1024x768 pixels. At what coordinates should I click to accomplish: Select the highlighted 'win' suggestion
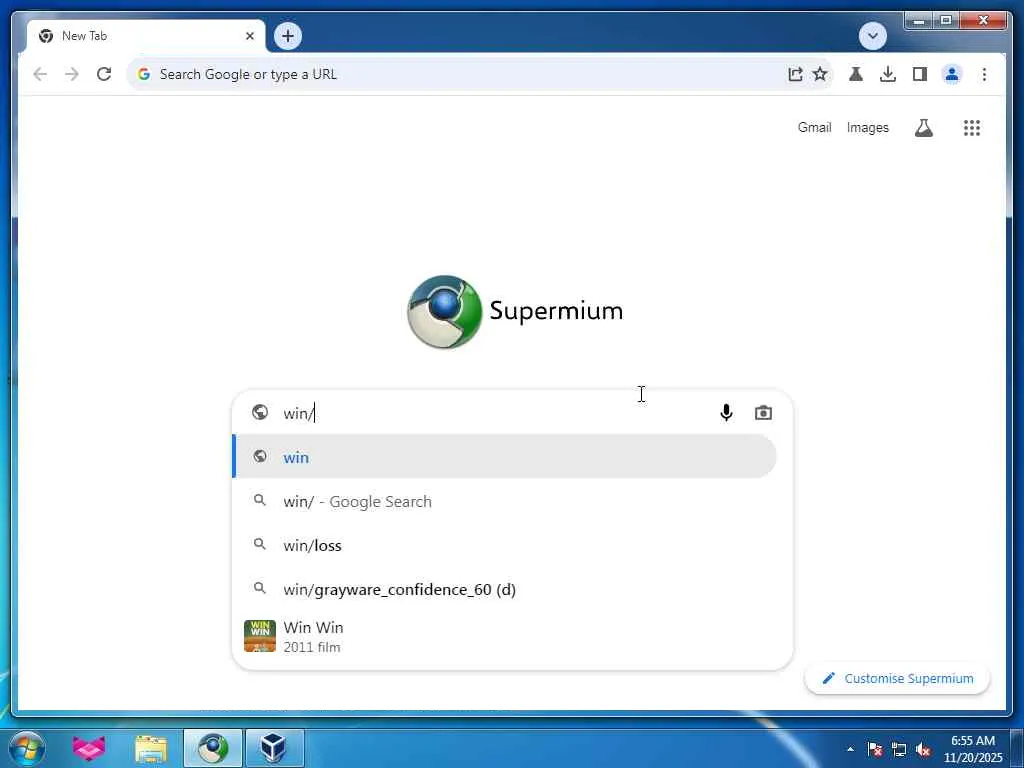point(505,456)
